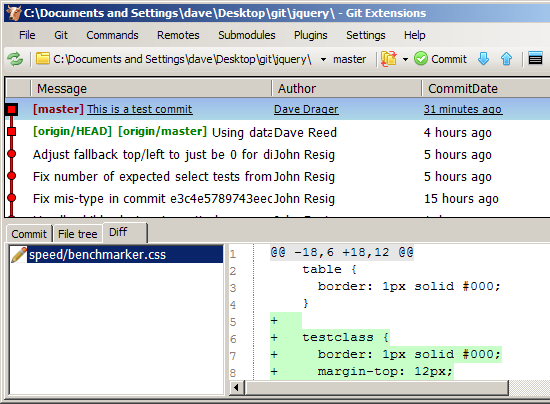Click the stash folders icon in toolbar

(x=389, y=59)
